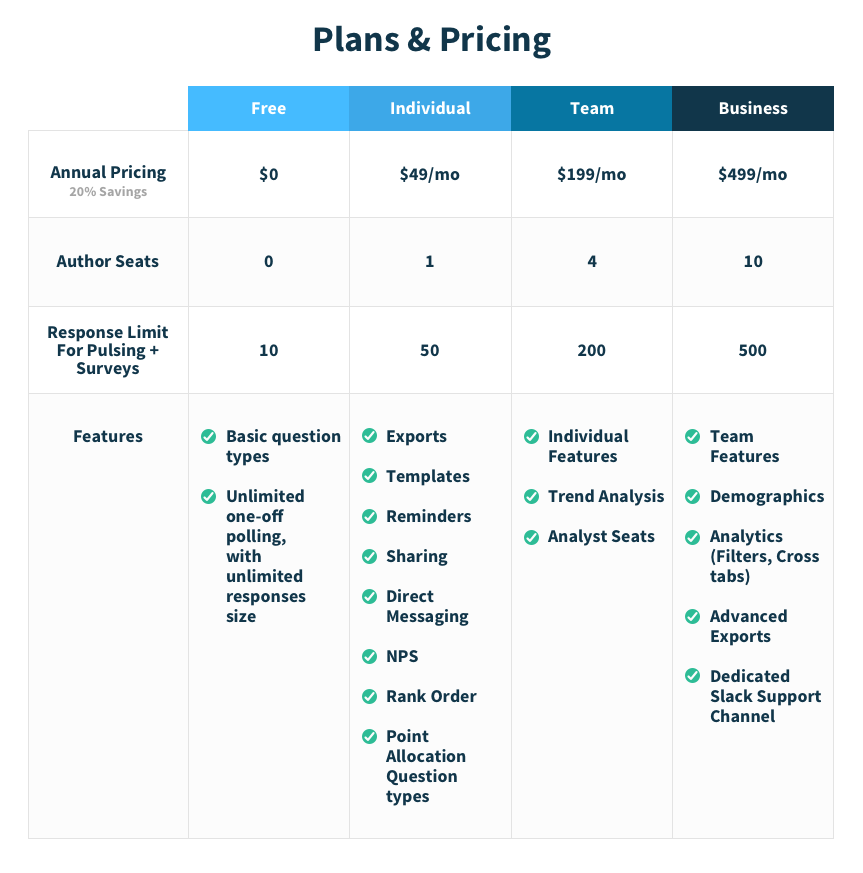Click the check icon beside Rank Order
The height and width of the screenshot is (873, 863).
pos(370,697)
